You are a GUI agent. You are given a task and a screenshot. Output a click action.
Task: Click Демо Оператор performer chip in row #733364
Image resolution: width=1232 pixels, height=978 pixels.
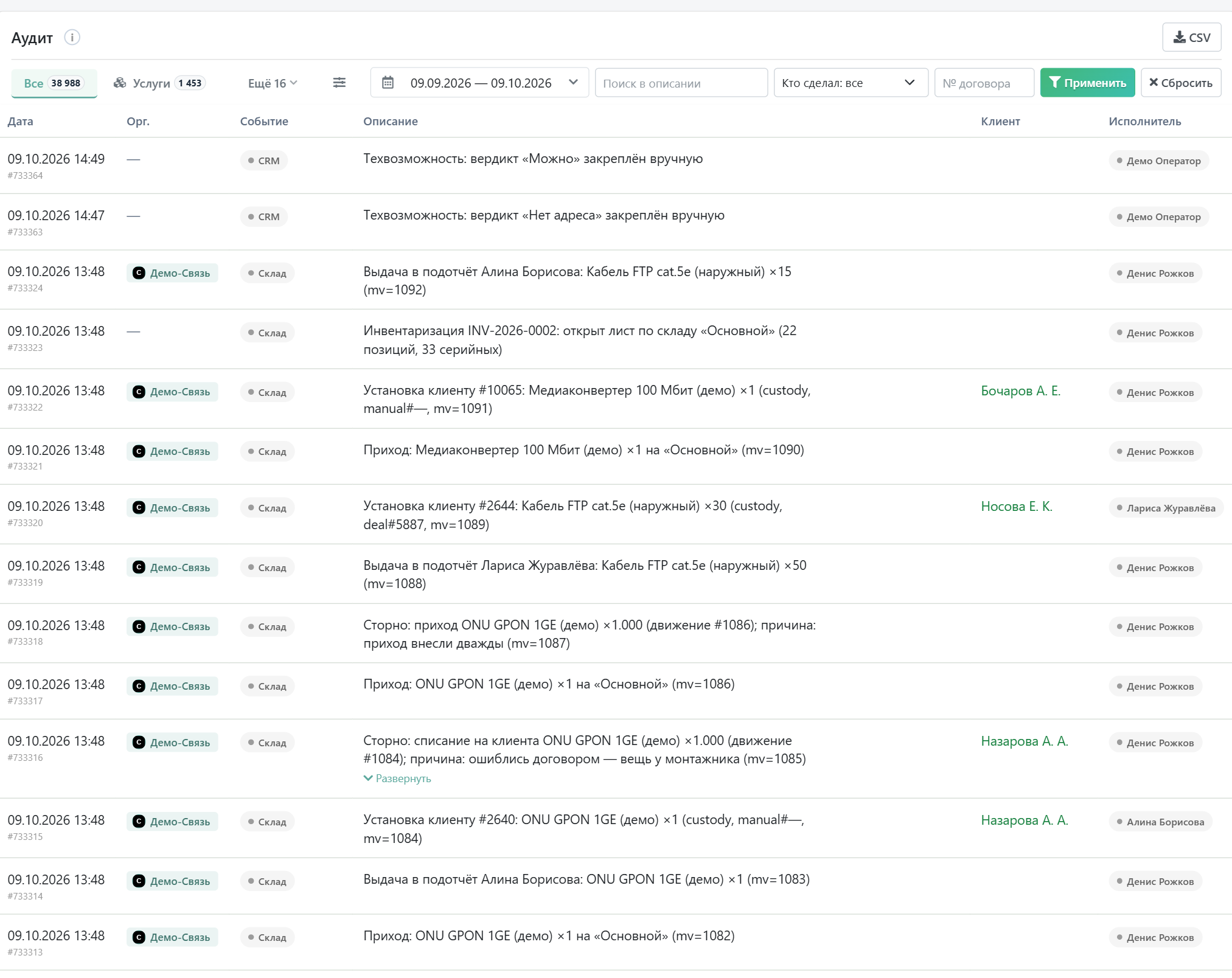(1158, 161)
